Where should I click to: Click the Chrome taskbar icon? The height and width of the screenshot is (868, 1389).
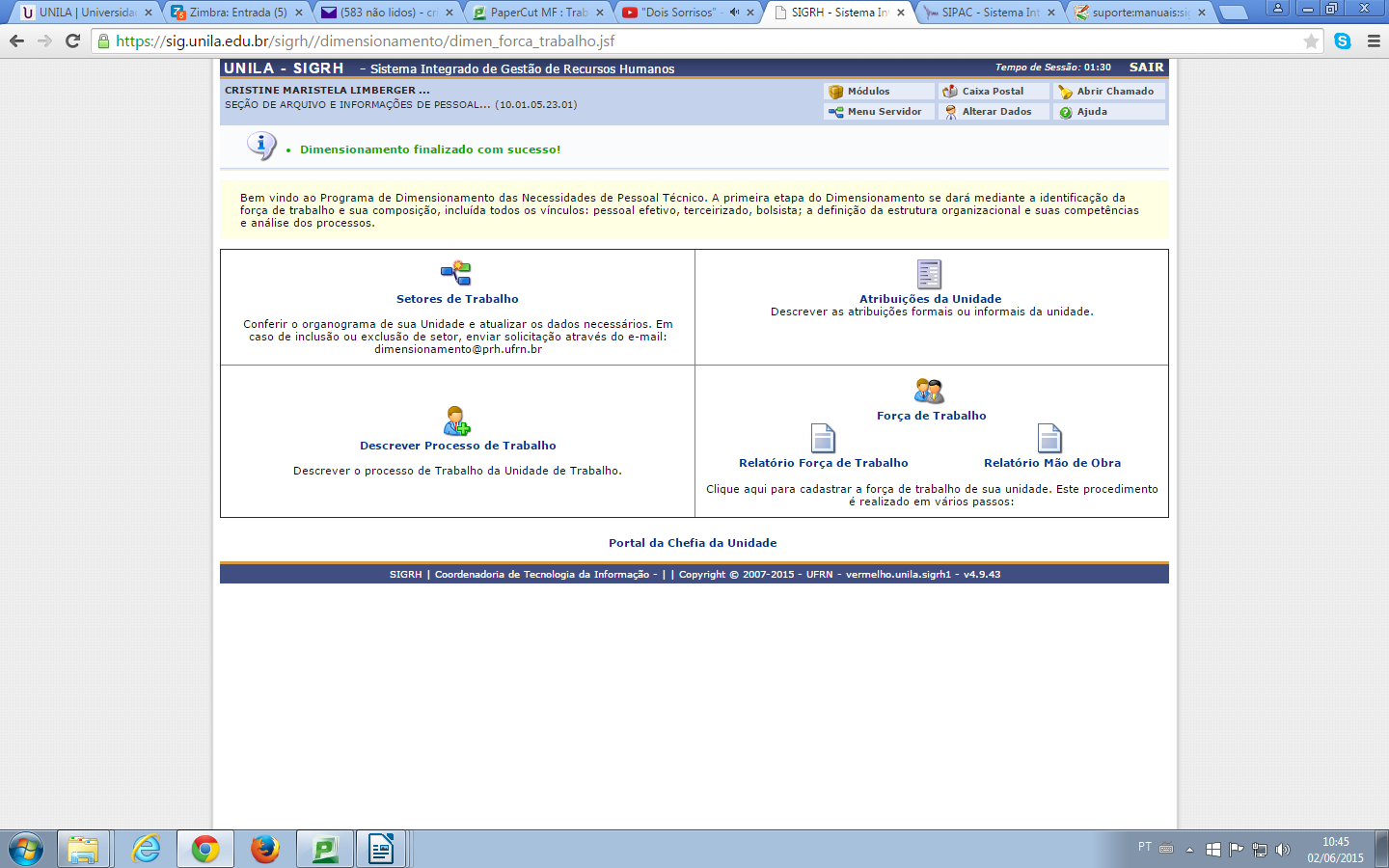[x=204, y=850]
